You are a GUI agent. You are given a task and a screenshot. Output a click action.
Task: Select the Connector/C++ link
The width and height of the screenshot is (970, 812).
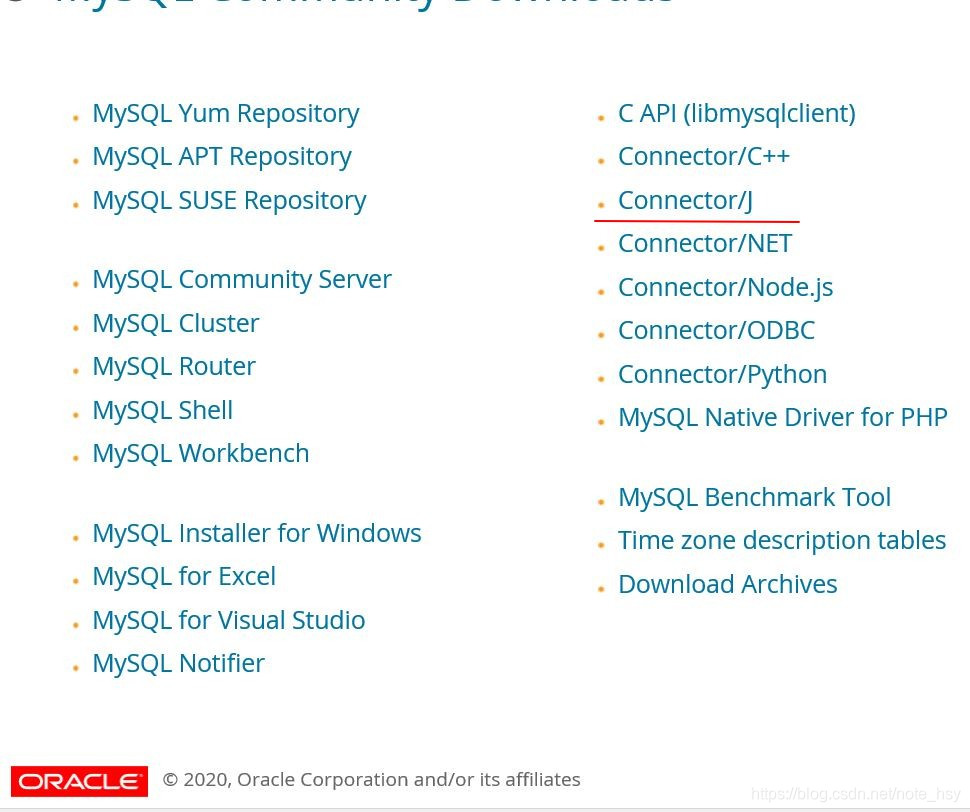pyautogui.click(x=704, y=157)
